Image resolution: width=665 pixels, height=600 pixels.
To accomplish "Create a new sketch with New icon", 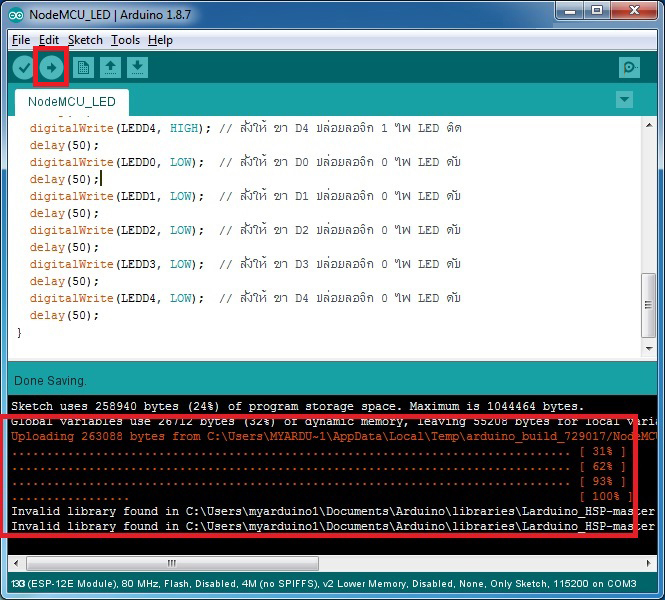I will (x=83, y=67).
